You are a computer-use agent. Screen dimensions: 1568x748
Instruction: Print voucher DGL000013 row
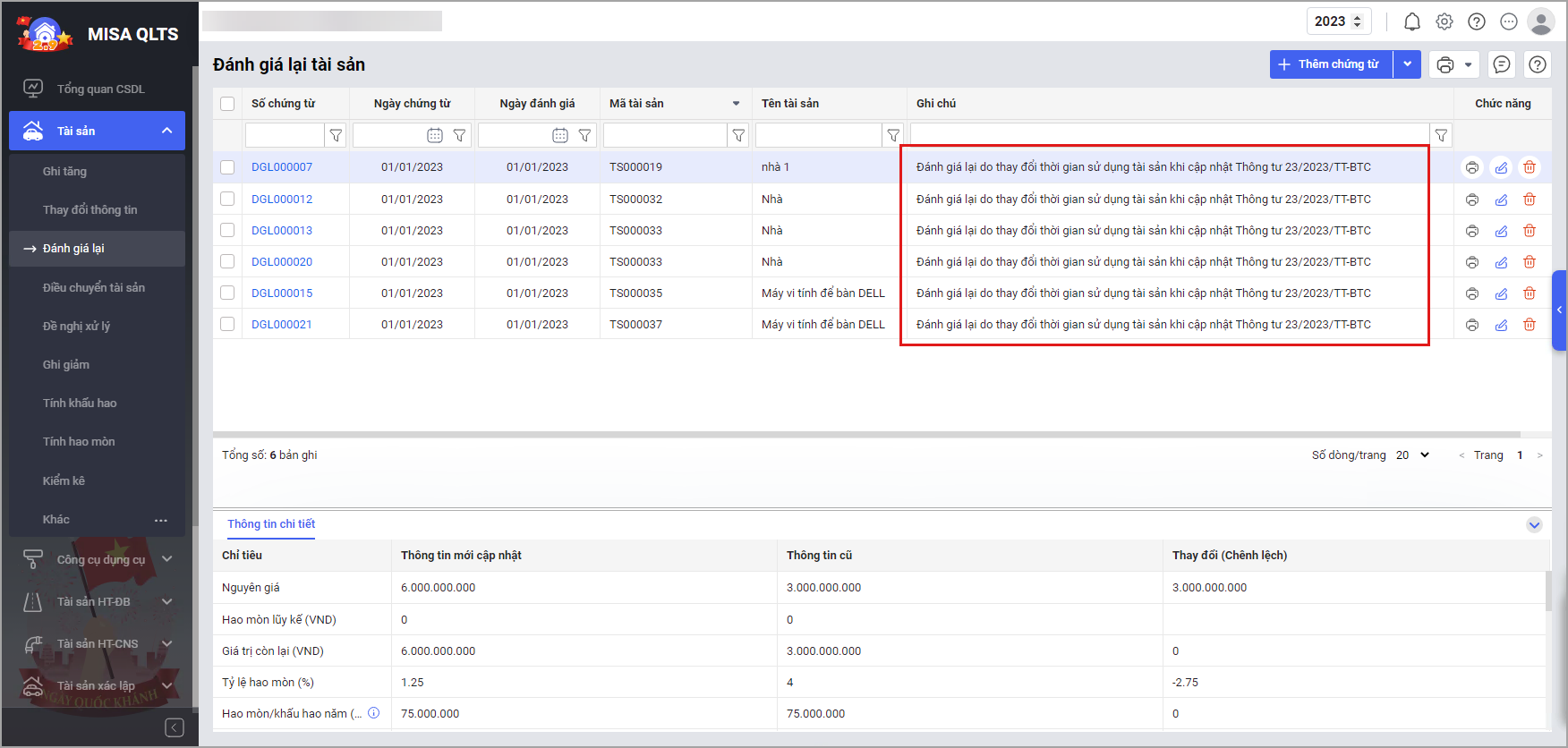click(1471, 231)
